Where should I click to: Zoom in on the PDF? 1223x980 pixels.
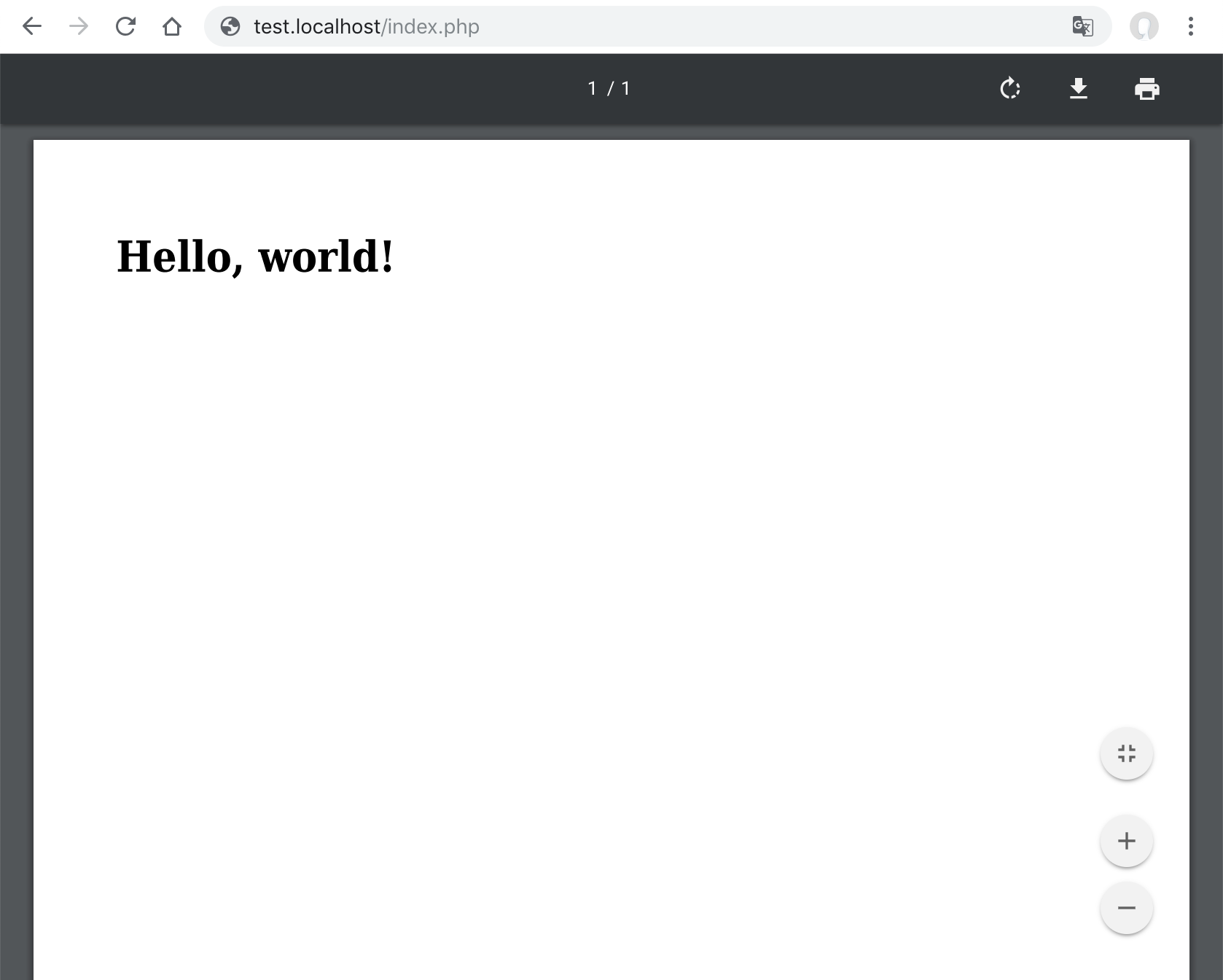[1127, 841]
